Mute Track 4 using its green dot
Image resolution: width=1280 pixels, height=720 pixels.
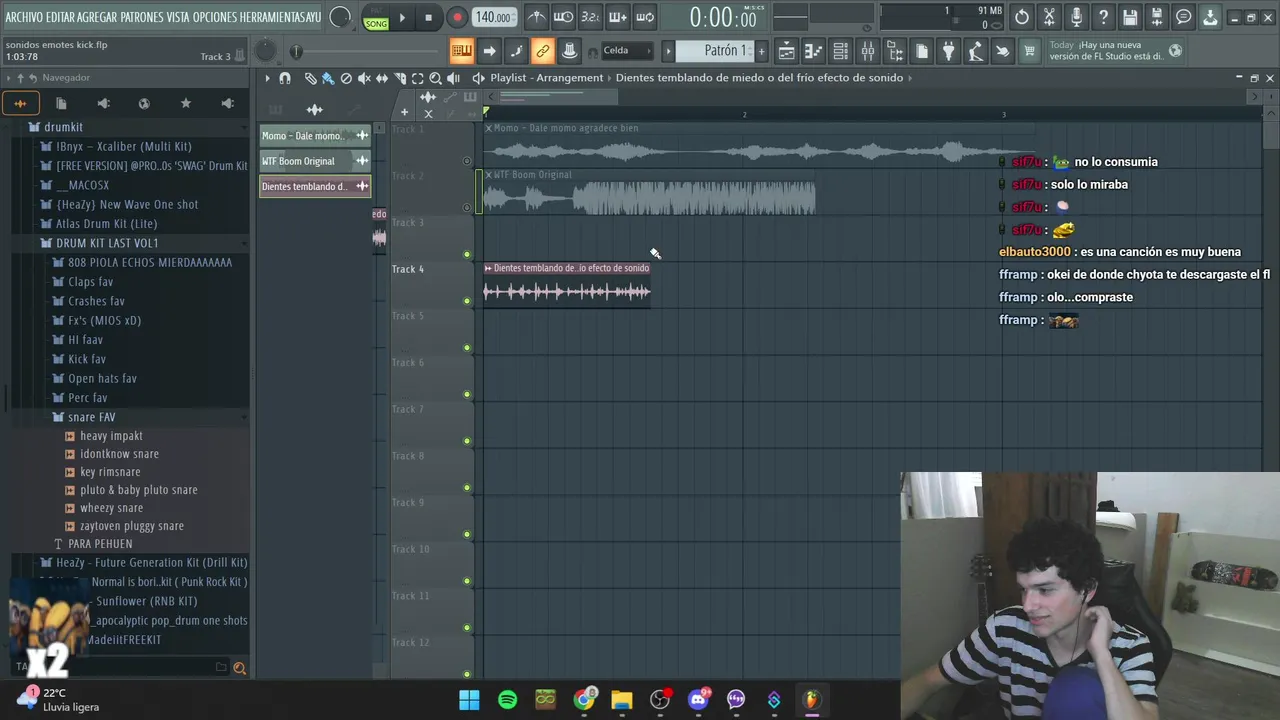[467, 301]
